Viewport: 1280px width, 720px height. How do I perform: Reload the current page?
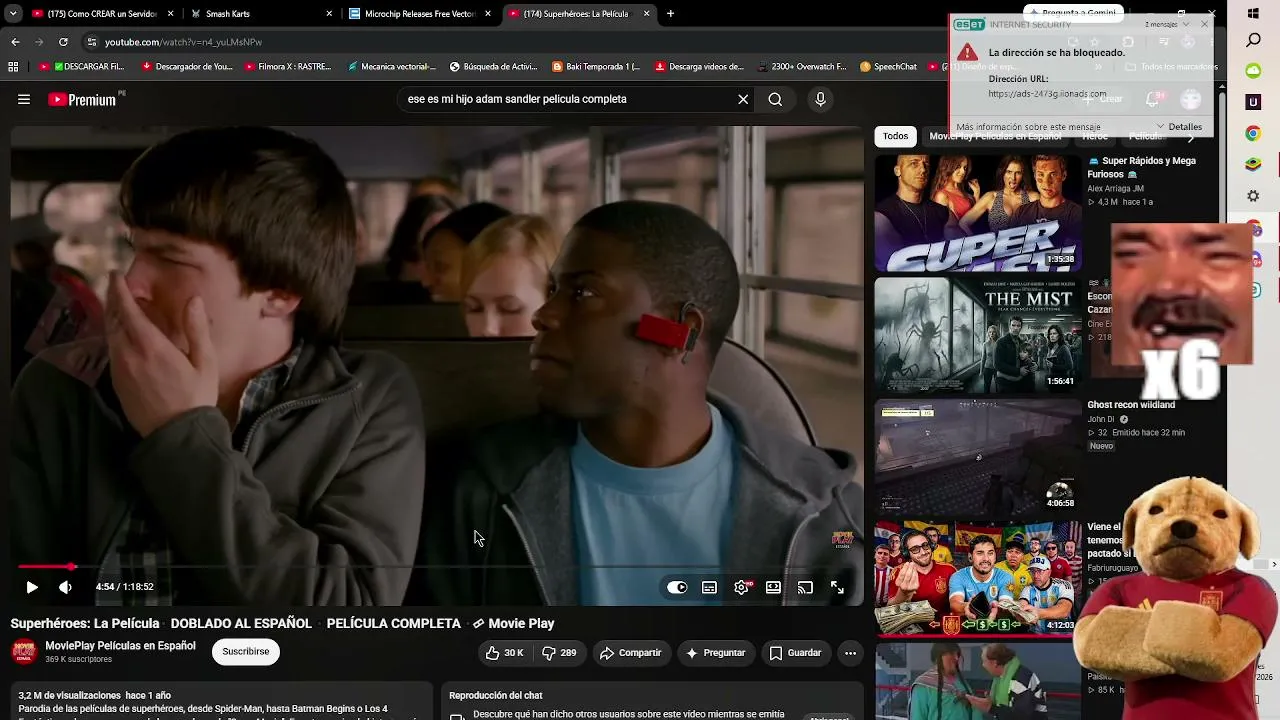pyautogui.click(x=63, y=42)
